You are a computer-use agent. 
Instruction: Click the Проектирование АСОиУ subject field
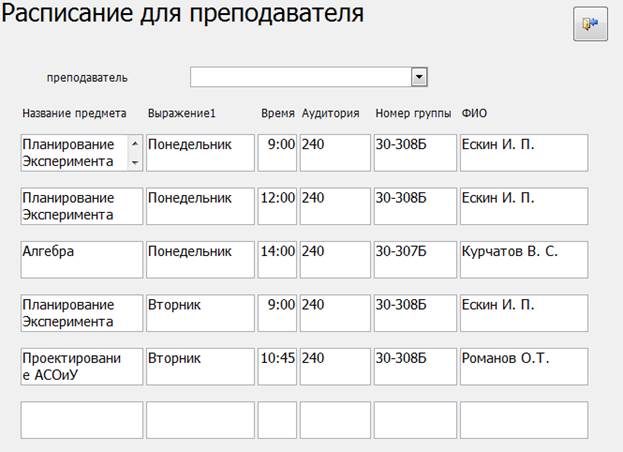(x=82, y=365)
